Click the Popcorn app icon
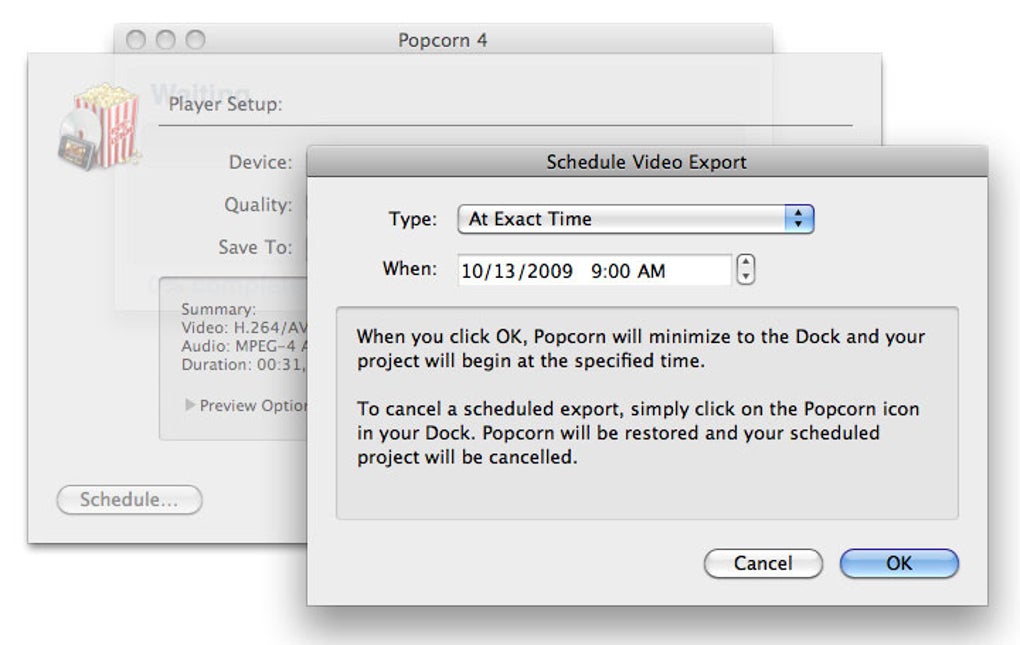The width and height of the screenshot is (1020, 645). point(97,124)
